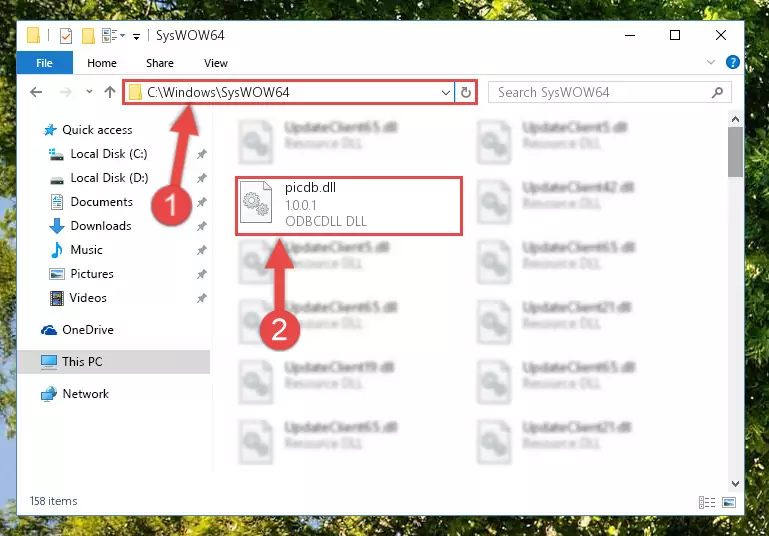This screenshot has height=536, width=769.
Task: Click the pin icon next to Music
Action: [202, 250]
